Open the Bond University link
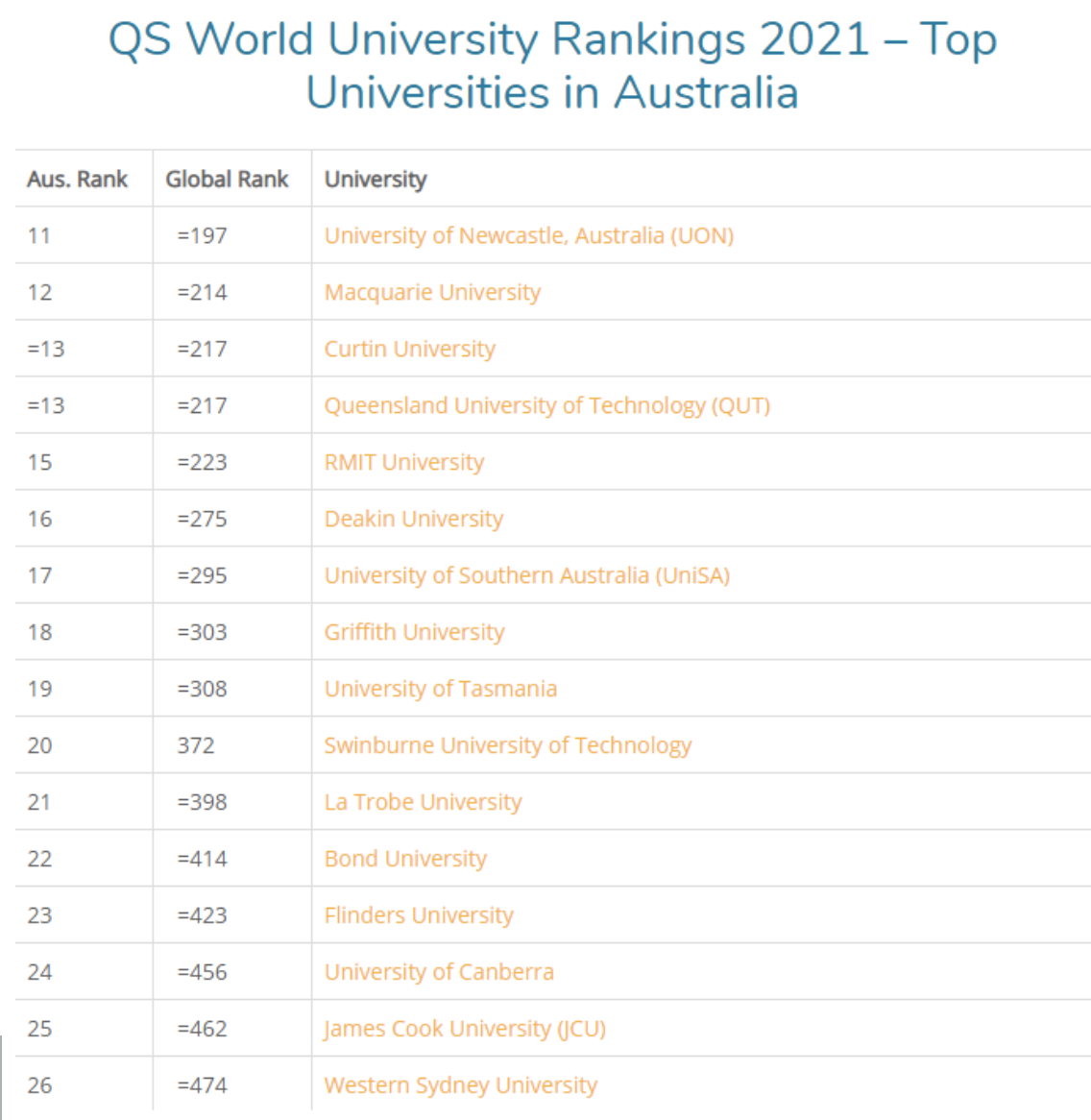Screen dimensions: 1091x1120 click(x=405, y=859)
